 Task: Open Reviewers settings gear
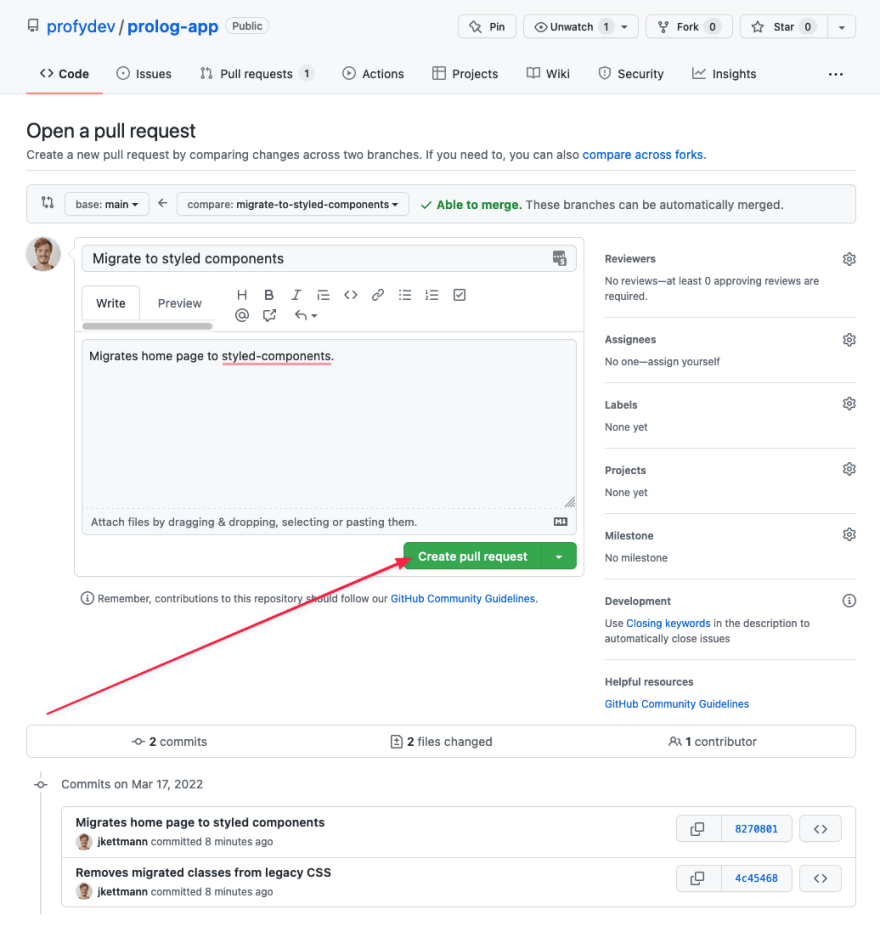[849, 259]
